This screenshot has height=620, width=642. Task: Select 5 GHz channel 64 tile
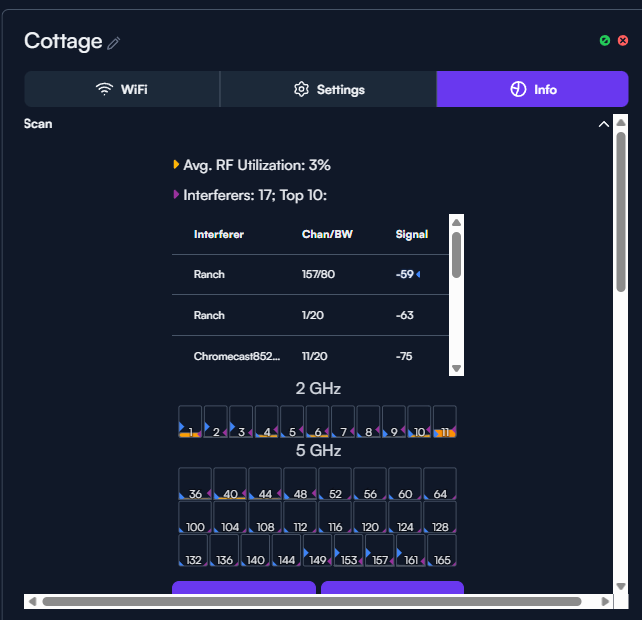(440, 483)
